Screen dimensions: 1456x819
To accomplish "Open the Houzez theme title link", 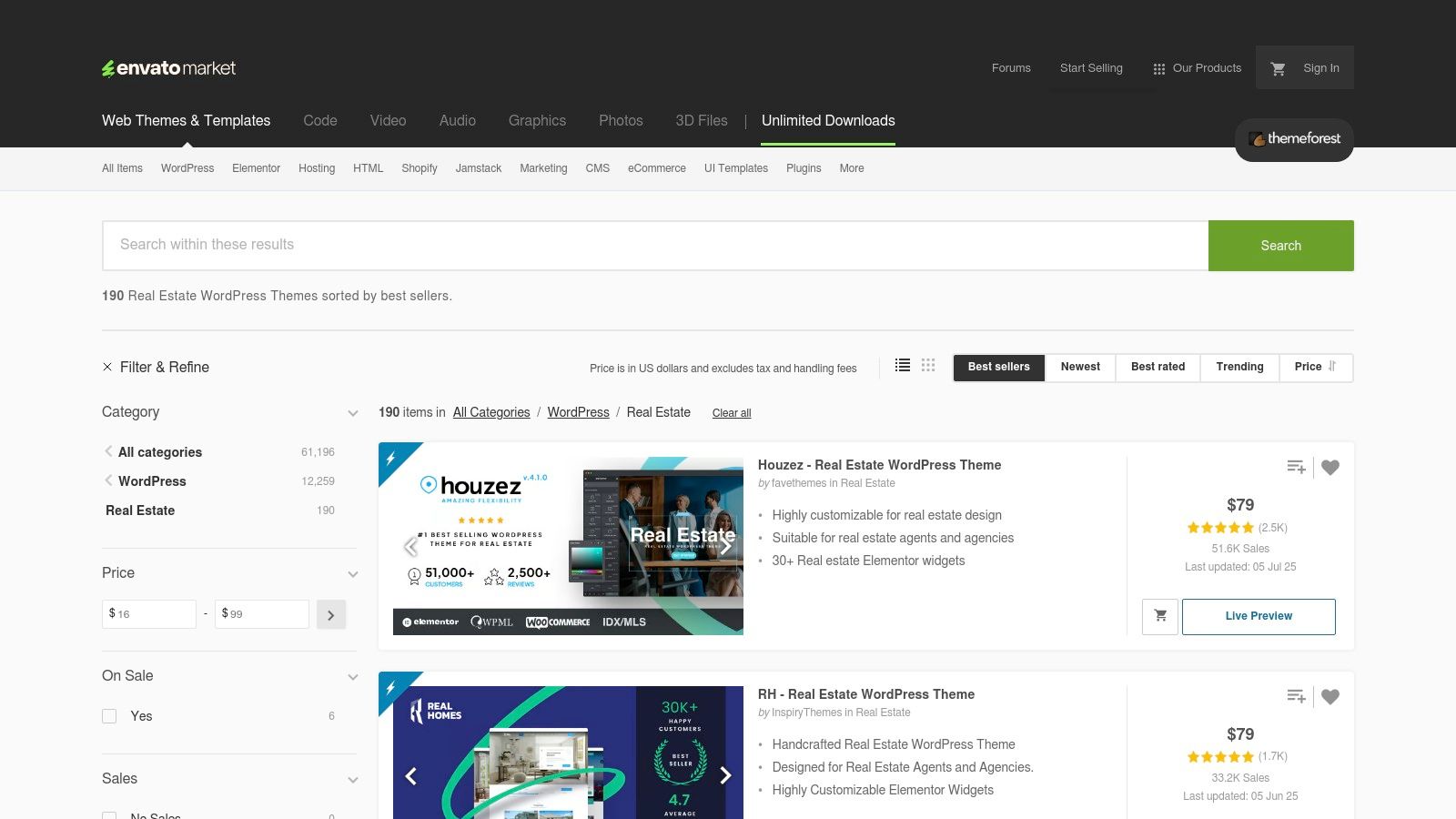I will [x=879, y=465].
